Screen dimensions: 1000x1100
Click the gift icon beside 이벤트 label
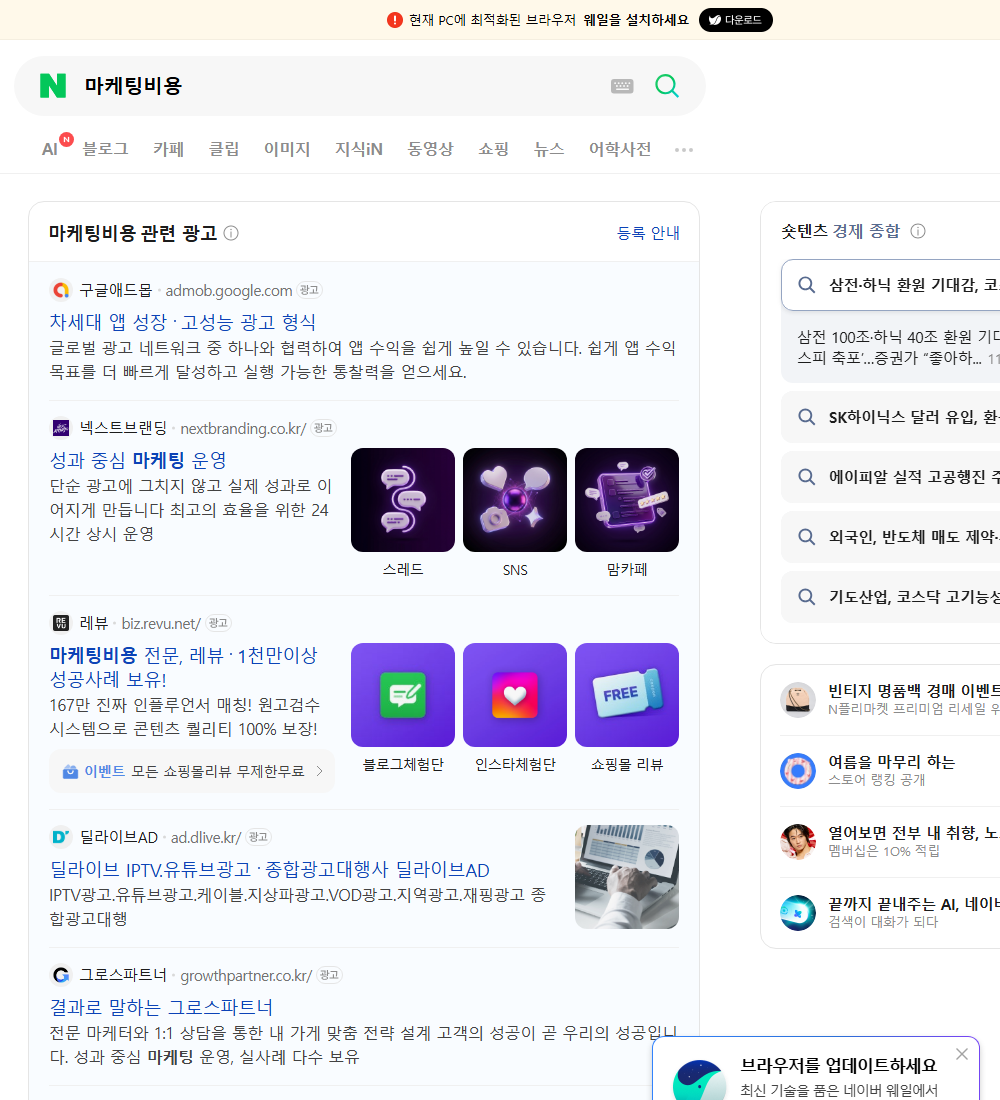(70, 772)
